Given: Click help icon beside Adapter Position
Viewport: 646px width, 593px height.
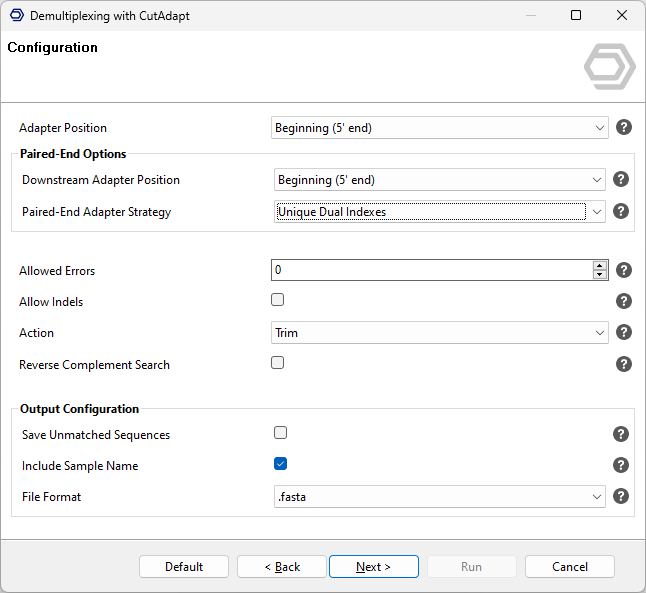Looking at the screenshot, I should [x=624, y=127].
